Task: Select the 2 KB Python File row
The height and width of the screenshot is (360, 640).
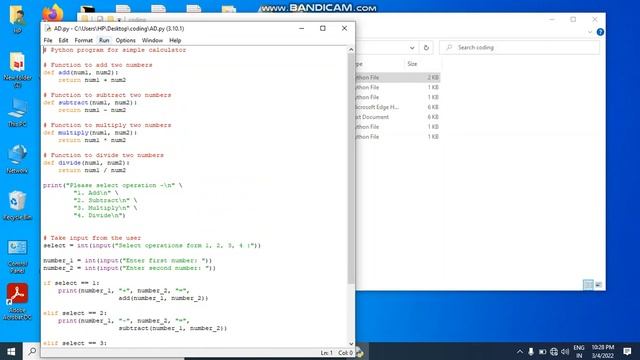Action: tap(398, 78)
